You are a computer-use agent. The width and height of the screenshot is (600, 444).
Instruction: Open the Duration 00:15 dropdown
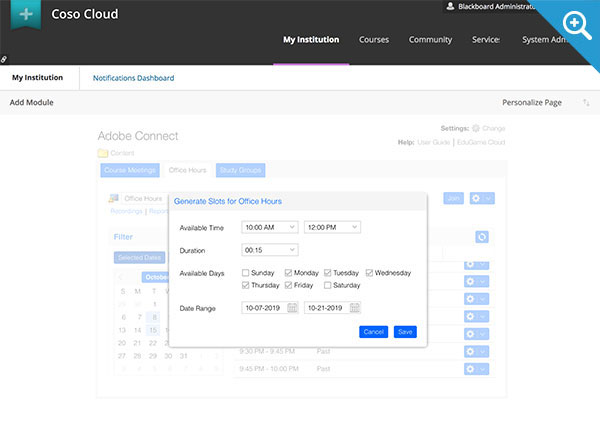coord(270,250)
